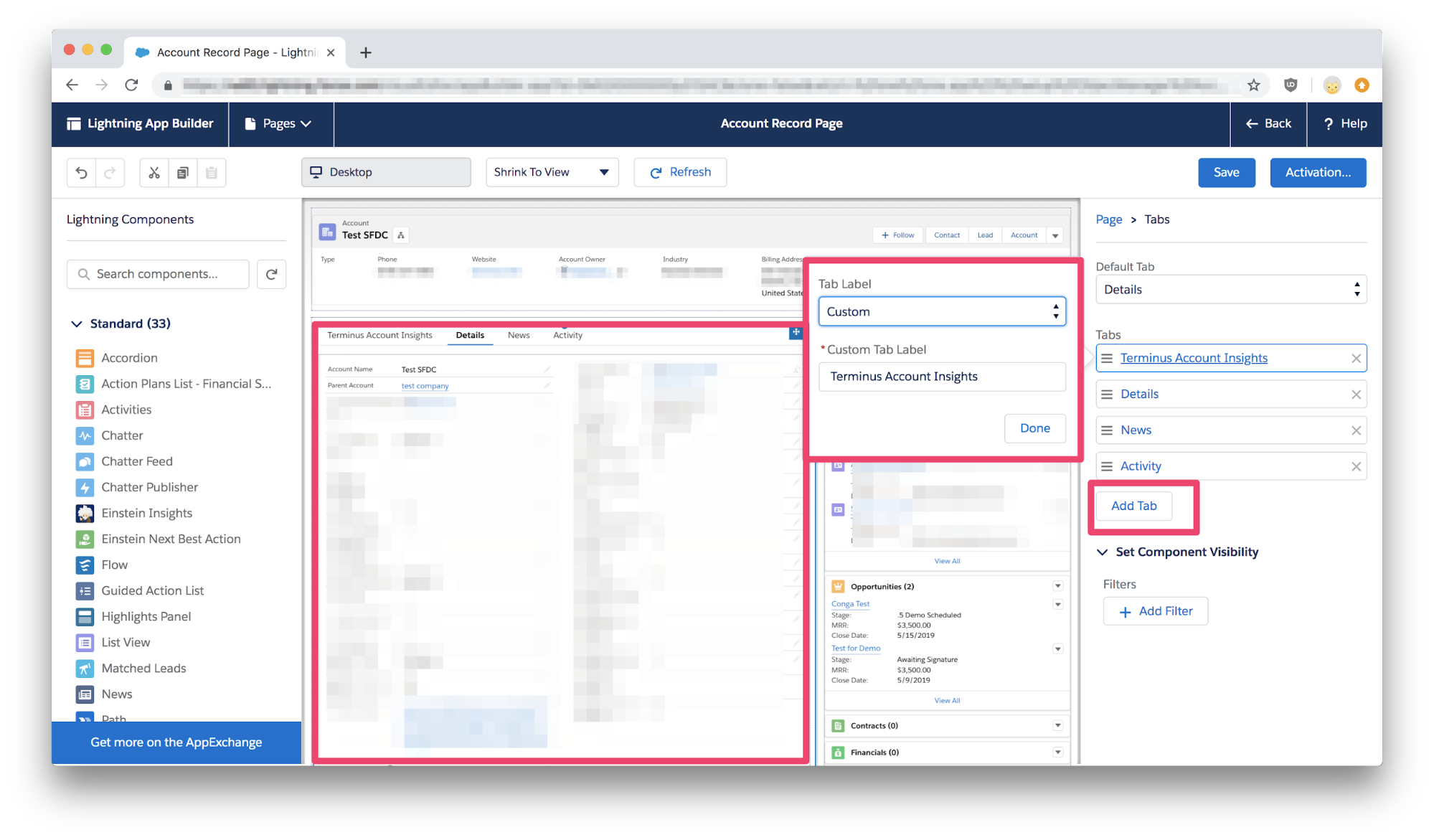Screen dimensions: 1434x840
Task: Open the Shrink To View dropdown
Action: 552,172
